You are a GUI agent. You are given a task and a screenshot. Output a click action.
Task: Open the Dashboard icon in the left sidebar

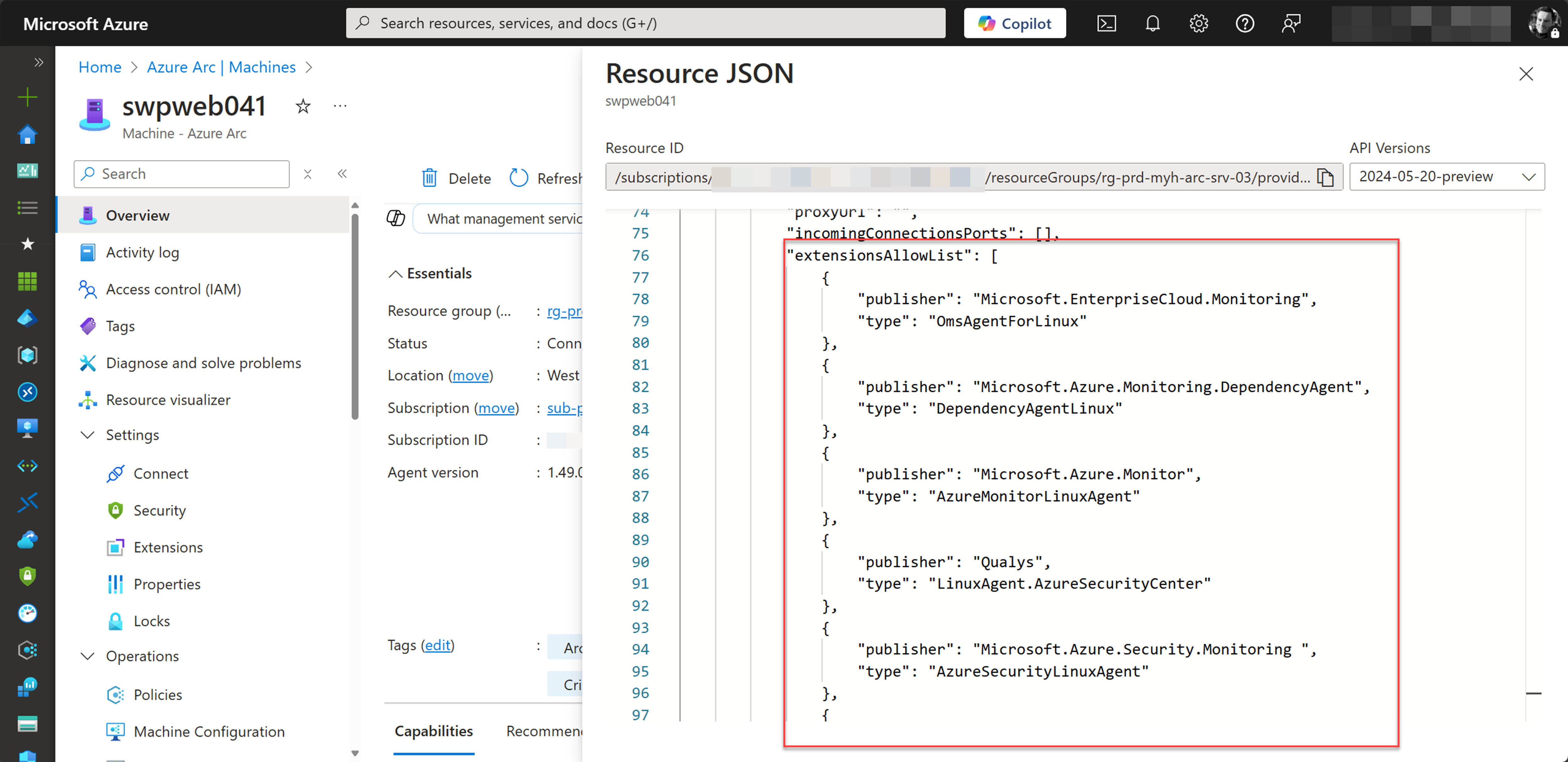pos(27,170)
